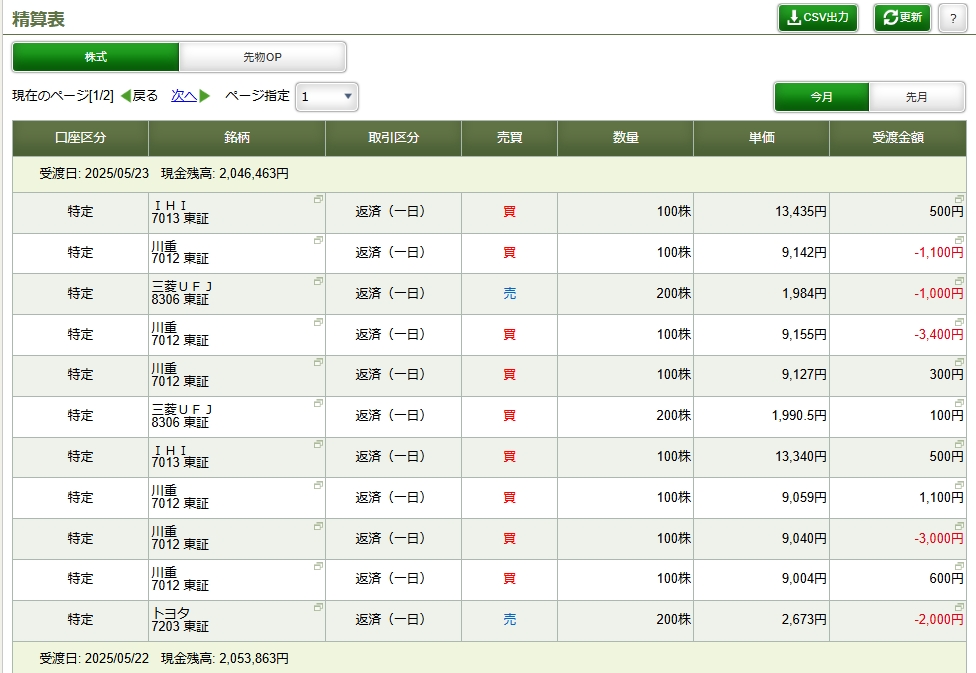The image size is (976, 673).
Task: Click popup icon above the -3,400円 amount
Action: coord(959,322)
